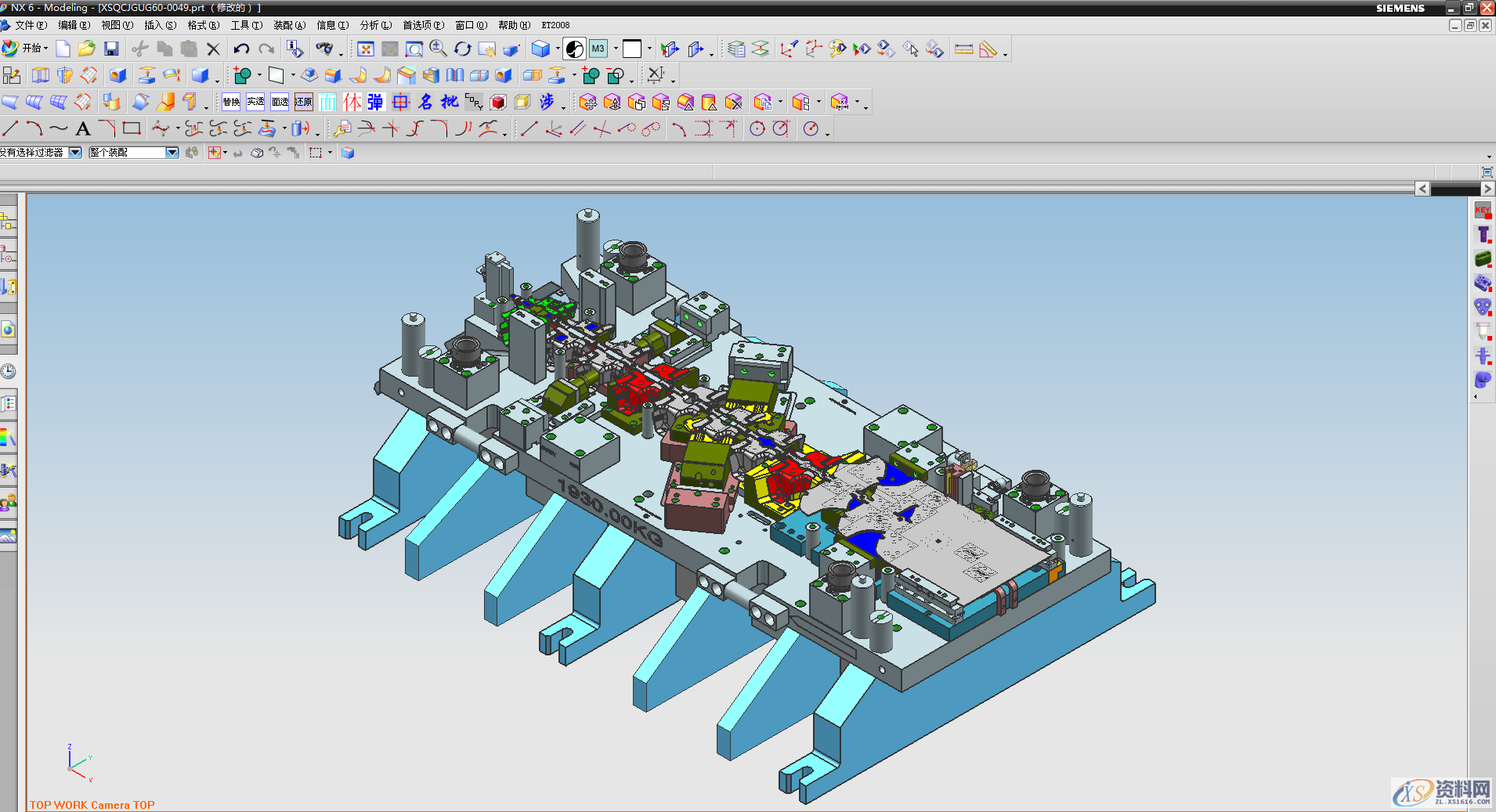Click the Undo arrow icon
The width and height of the screenshot is (1496, 812).
coord(241,49)
